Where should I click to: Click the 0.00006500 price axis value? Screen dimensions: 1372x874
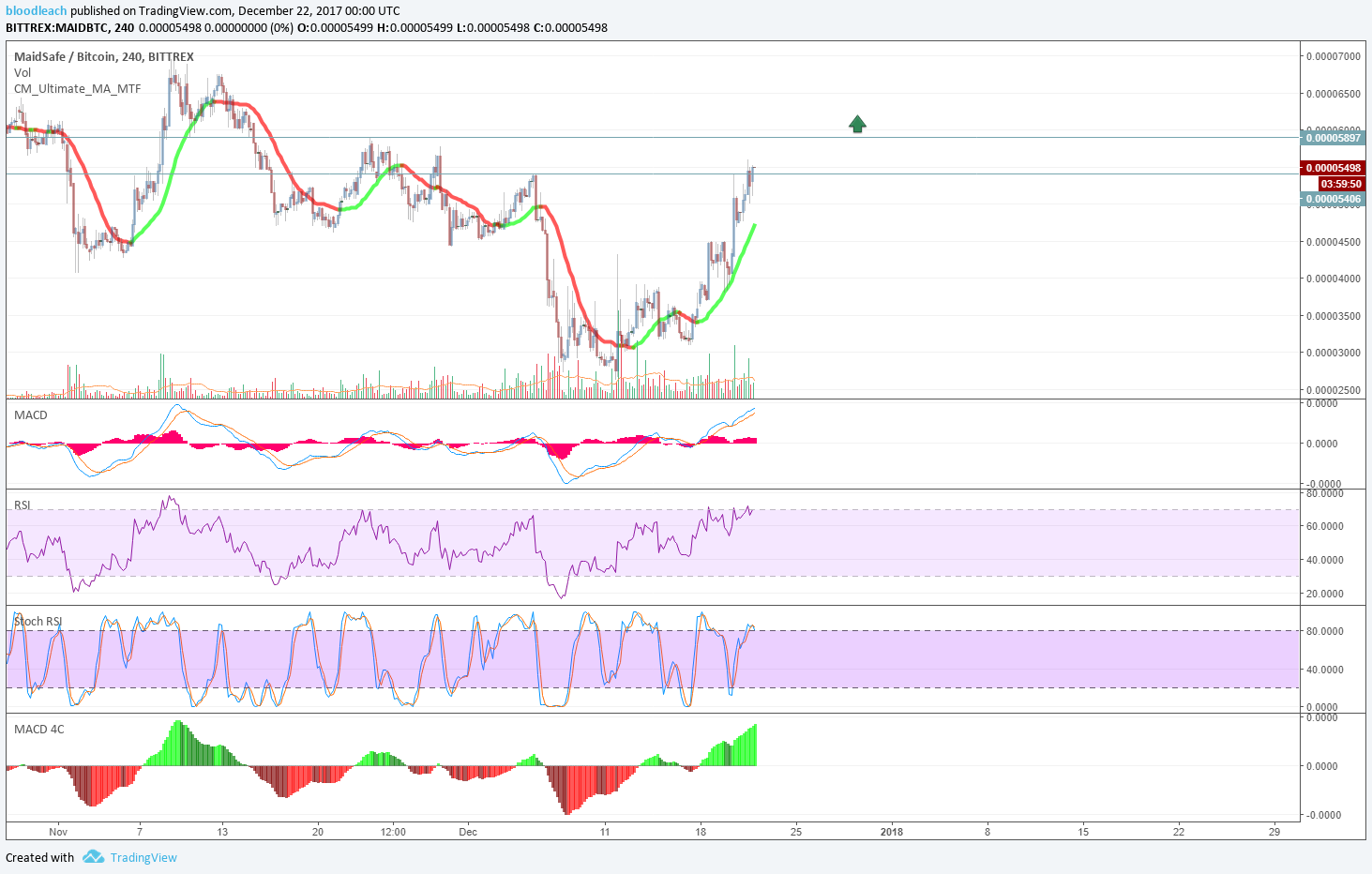[1334, 94]
